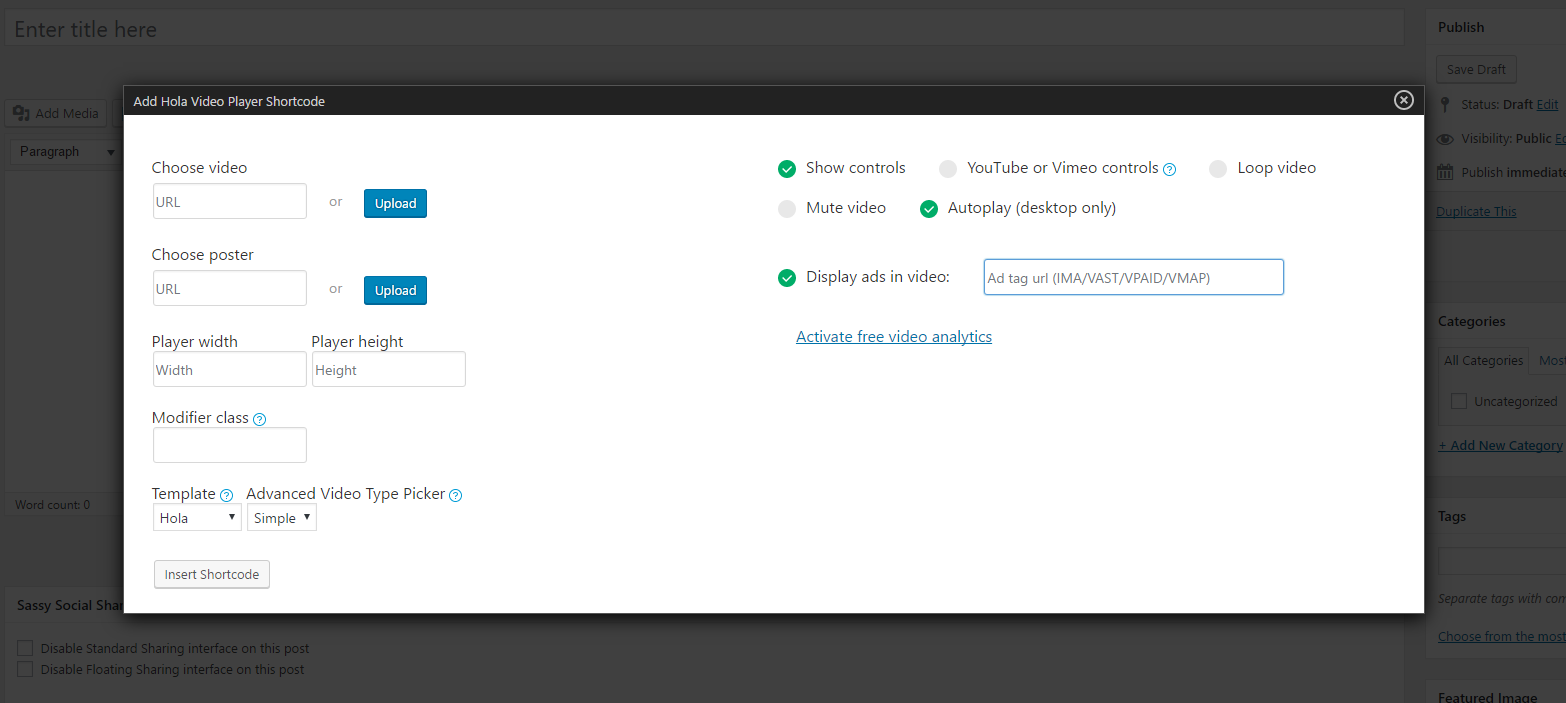
Task: Click the Add New Category link
Action: pyautogui.click(x=1500, y=445)
